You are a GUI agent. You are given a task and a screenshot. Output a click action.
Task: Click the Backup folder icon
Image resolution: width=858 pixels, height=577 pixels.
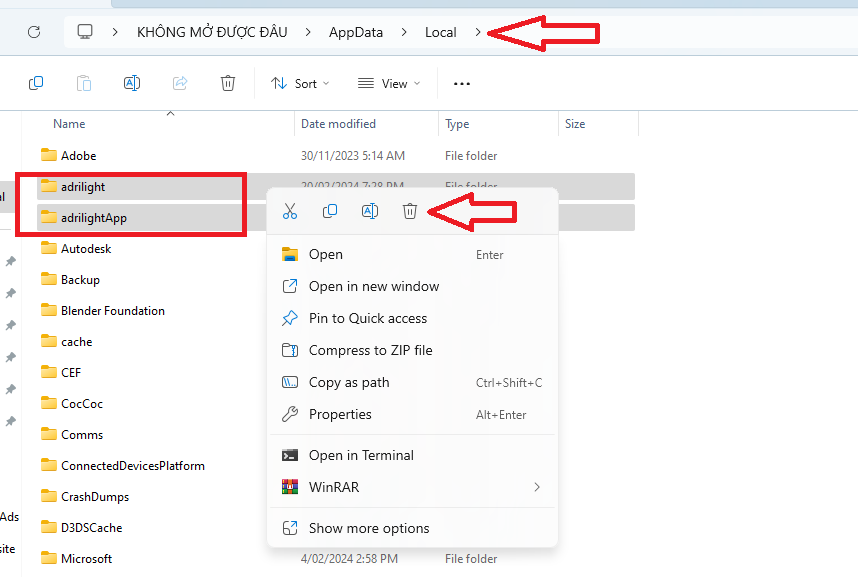[x=49, y=279]
